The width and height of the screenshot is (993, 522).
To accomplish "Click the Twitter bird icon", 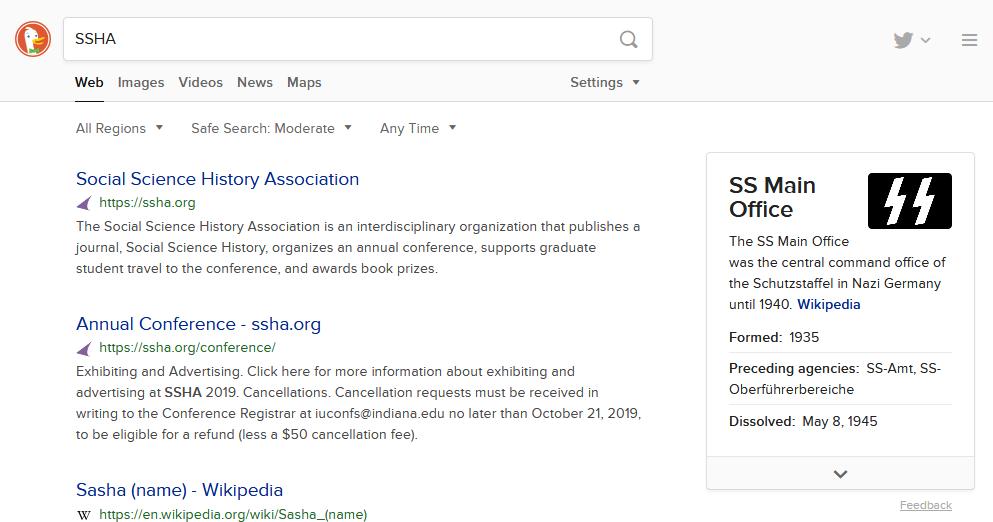I will click(903, 40).
